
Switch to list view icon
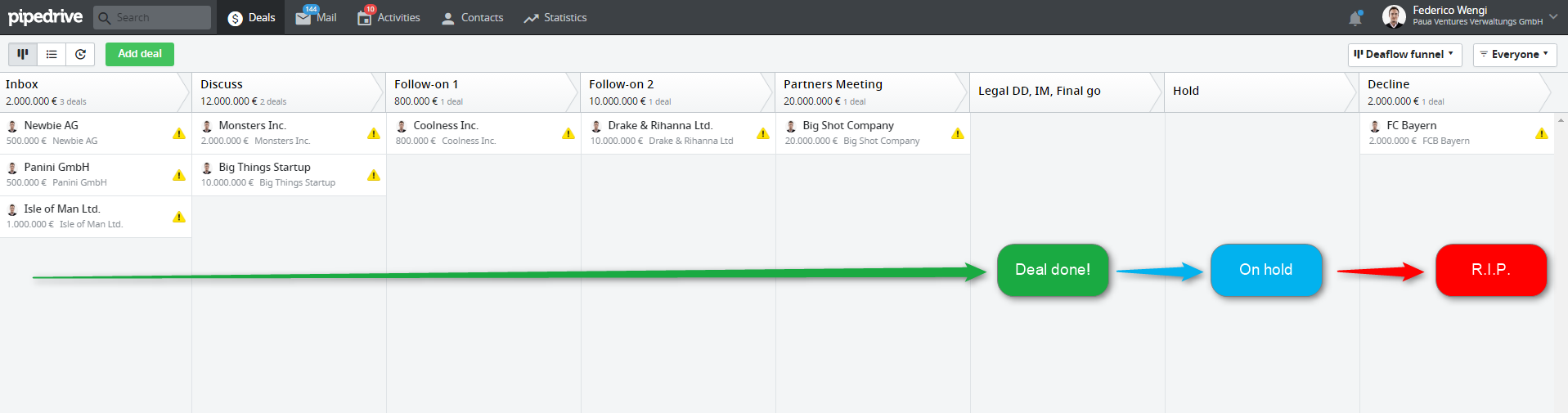pos(52,54)
